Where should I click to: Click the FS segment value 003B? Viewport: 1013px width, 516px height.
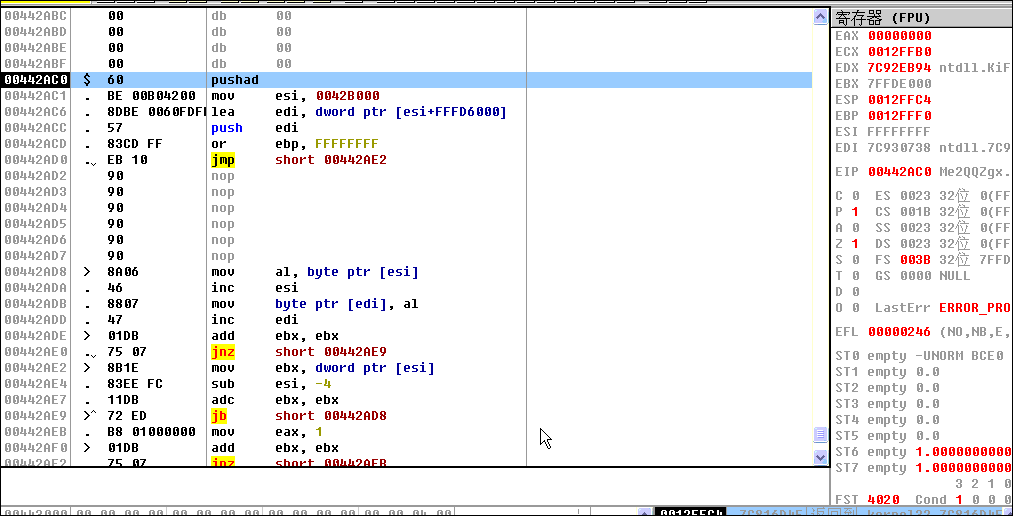point(915,260)
